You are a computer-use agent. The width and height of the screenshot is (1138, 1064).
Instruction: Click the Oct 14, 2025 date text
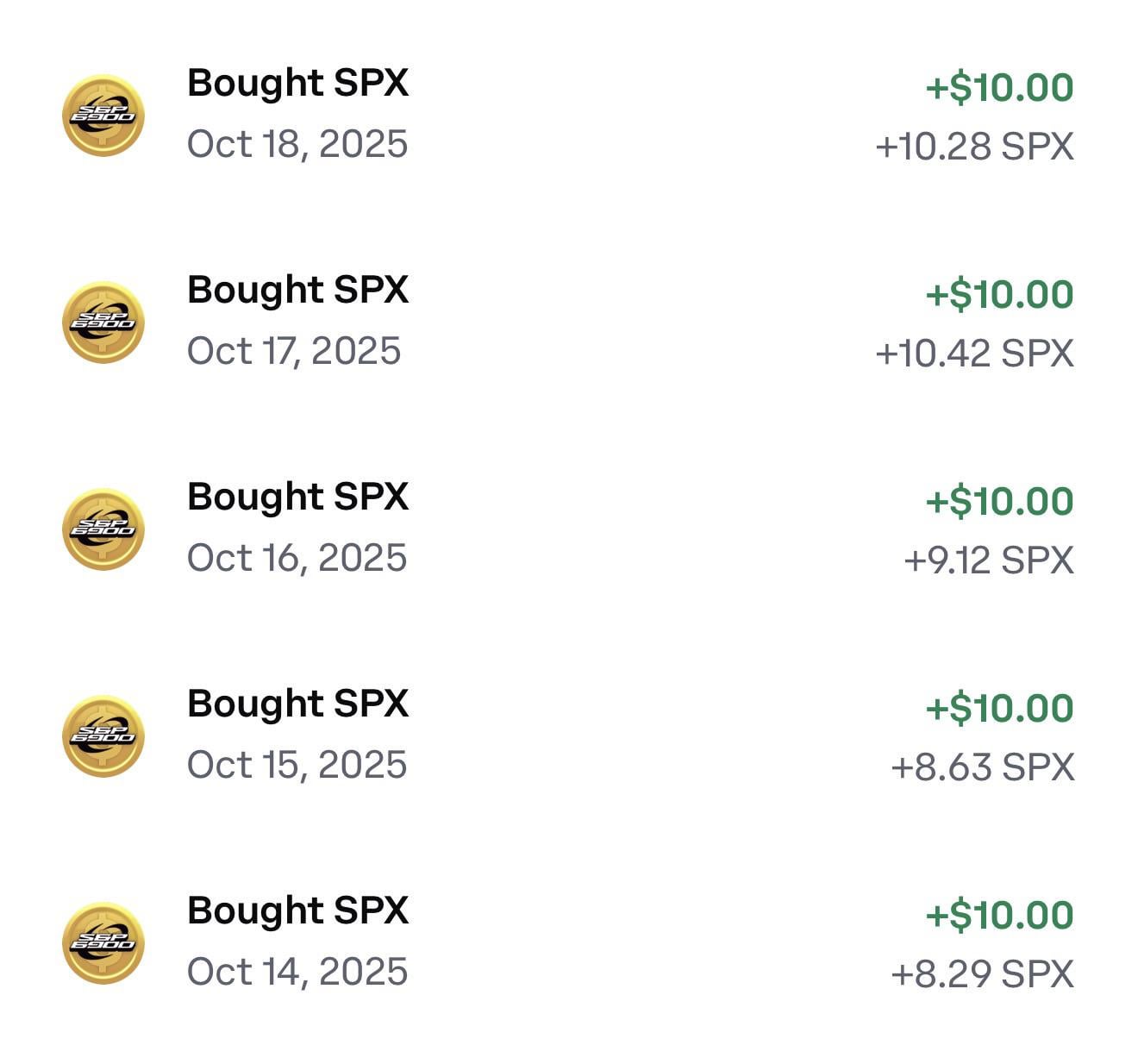coord(297,972)
